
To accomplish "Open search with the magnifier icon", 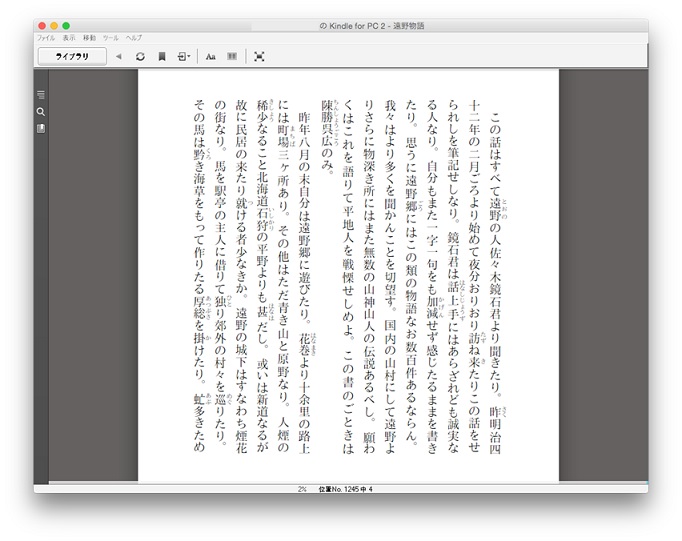I will coord(41,111).
